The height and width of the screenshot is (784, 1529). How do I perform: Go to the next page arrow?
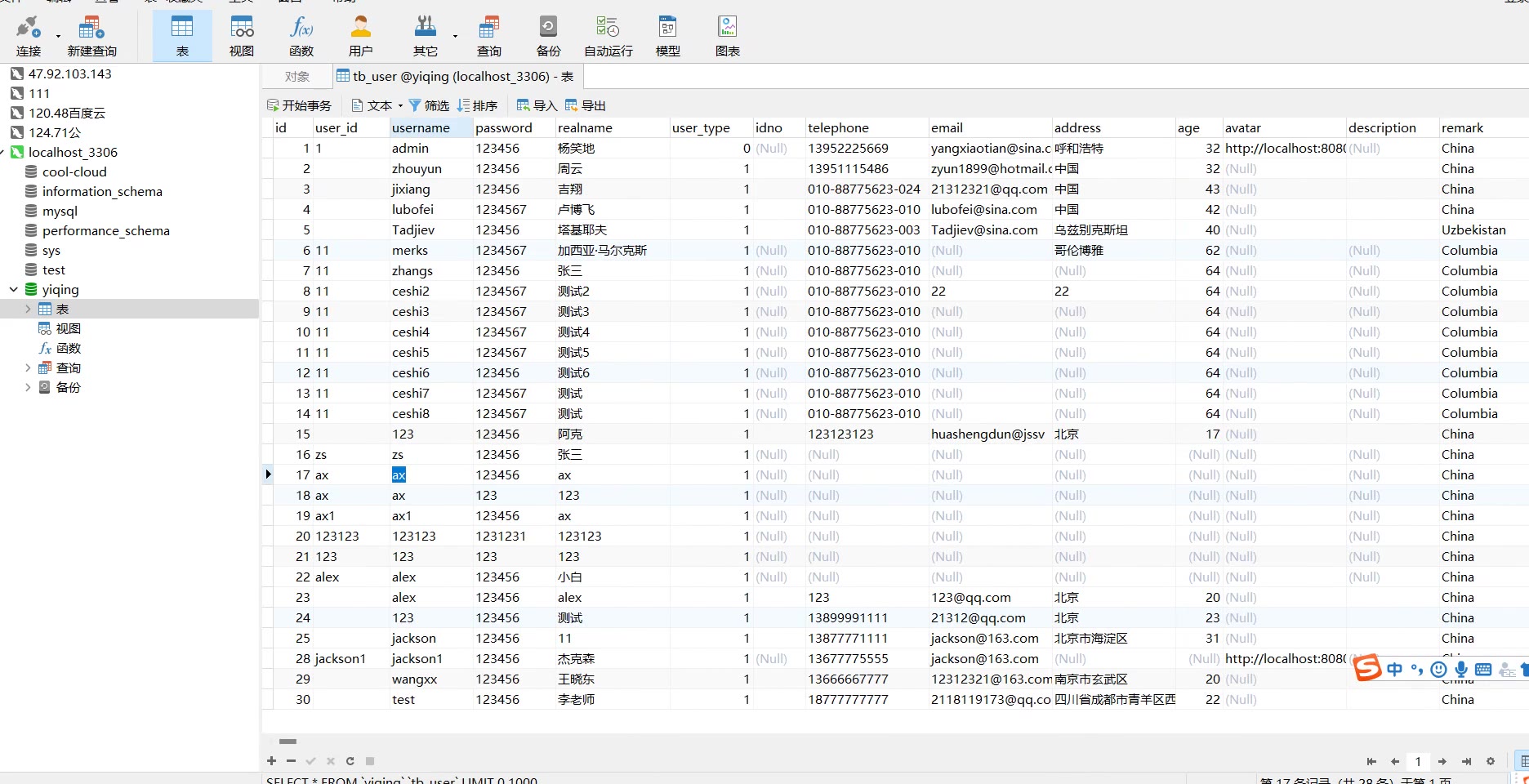(x=1442, y=761)
